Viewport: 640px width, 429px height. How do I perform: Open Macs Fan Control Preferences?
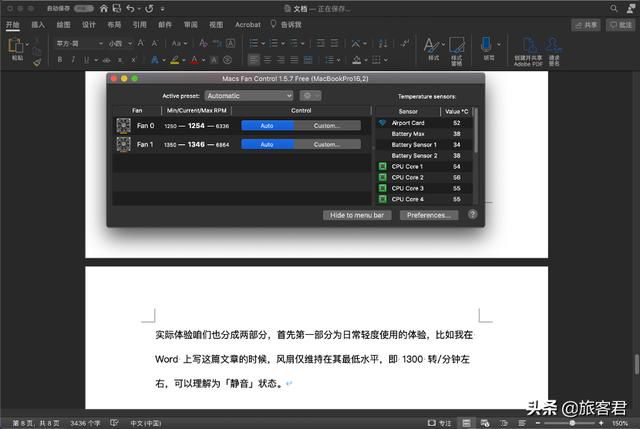(429, 215)
